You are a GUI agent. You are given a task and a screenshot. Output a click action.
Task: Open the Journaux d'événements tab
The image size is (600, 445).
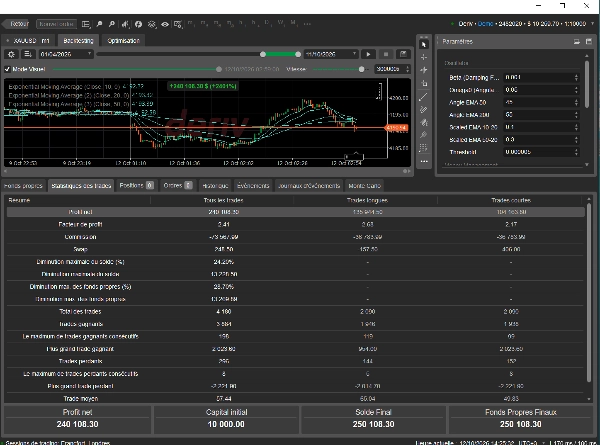point(309,186)
